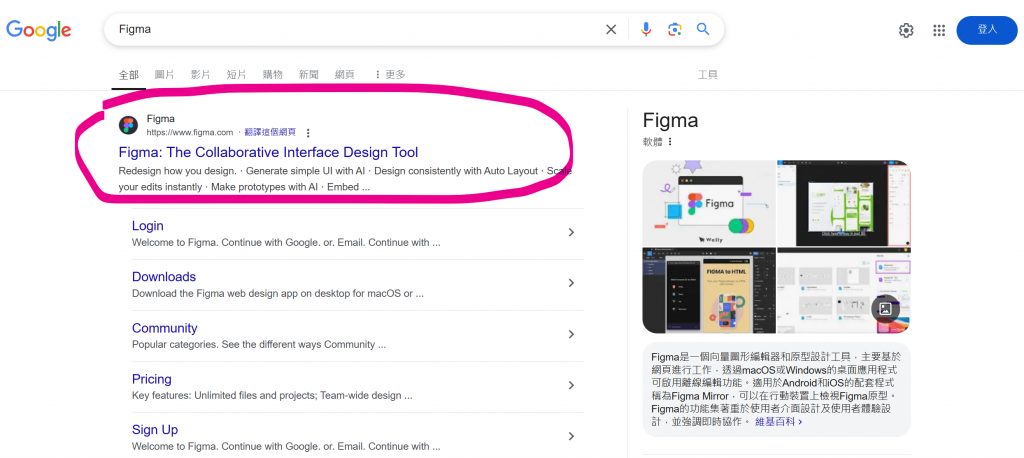Click the Figma是一個向量圖形編輯器 description
The height and width of the screenshot is (458, 1024).
[776, 389]
